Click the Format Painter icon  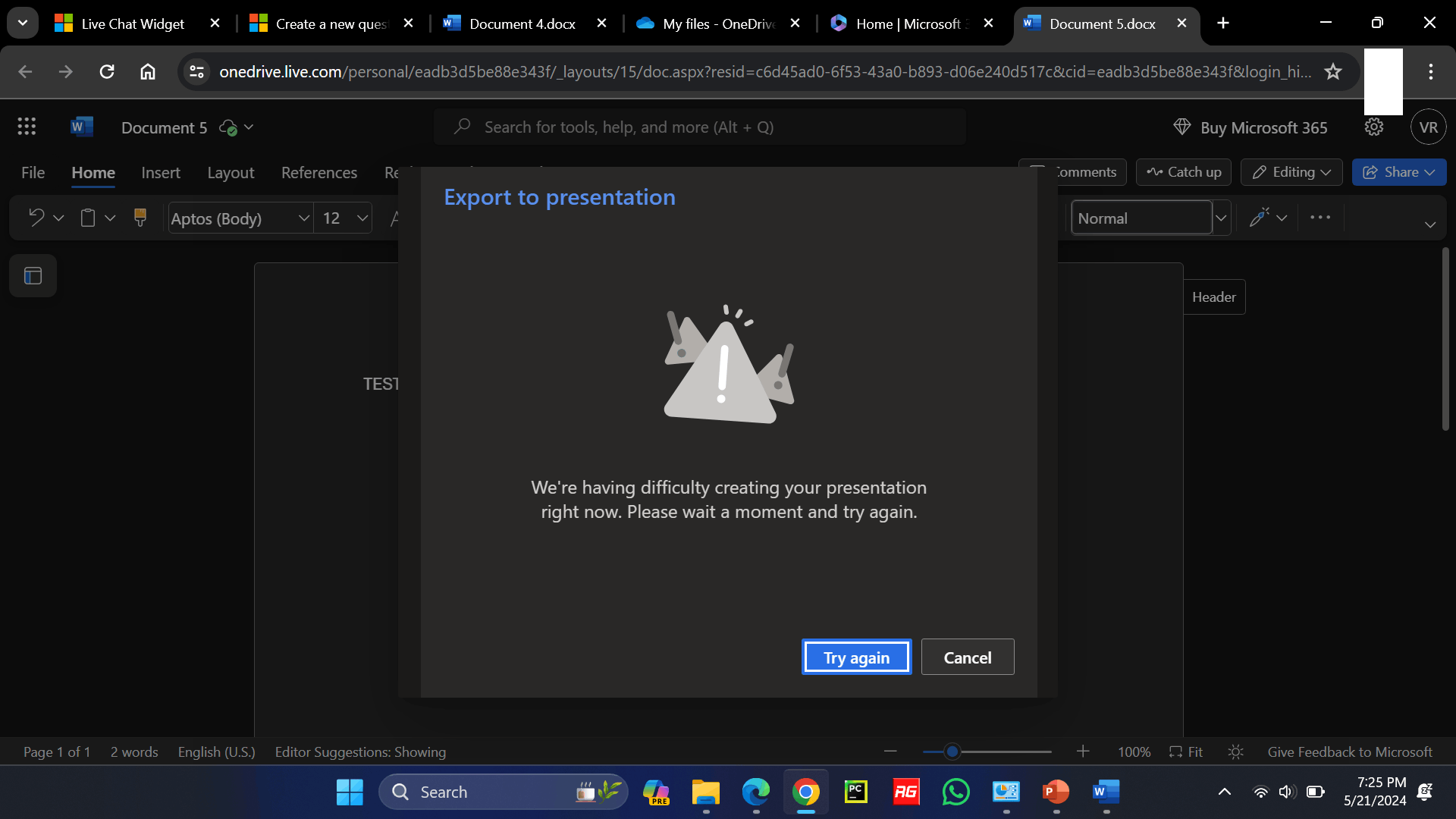point(140,218)
